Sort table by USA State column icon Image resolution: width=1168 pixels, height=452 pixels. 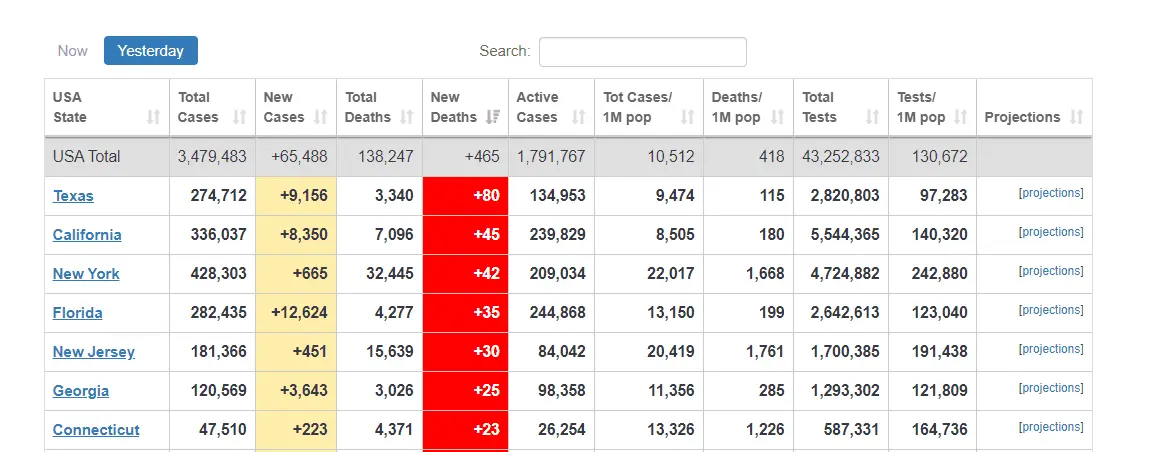[x=153, y=117]
